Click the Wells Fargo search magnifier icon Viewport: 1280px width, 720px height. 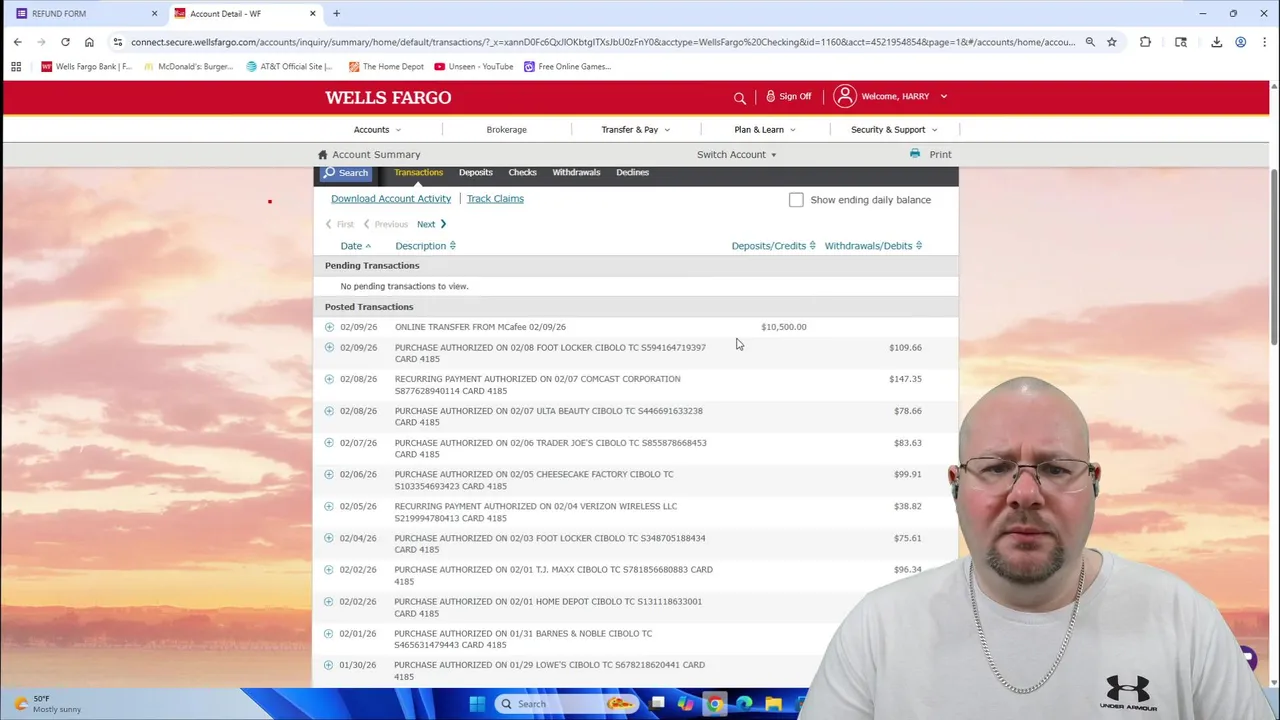(x=740, y=97)
